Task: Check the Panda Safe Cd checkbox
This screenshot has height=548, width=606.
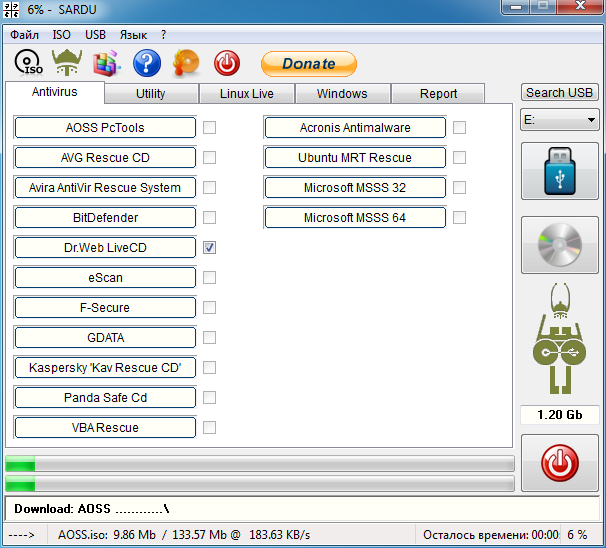Action: tap(209, 398)
